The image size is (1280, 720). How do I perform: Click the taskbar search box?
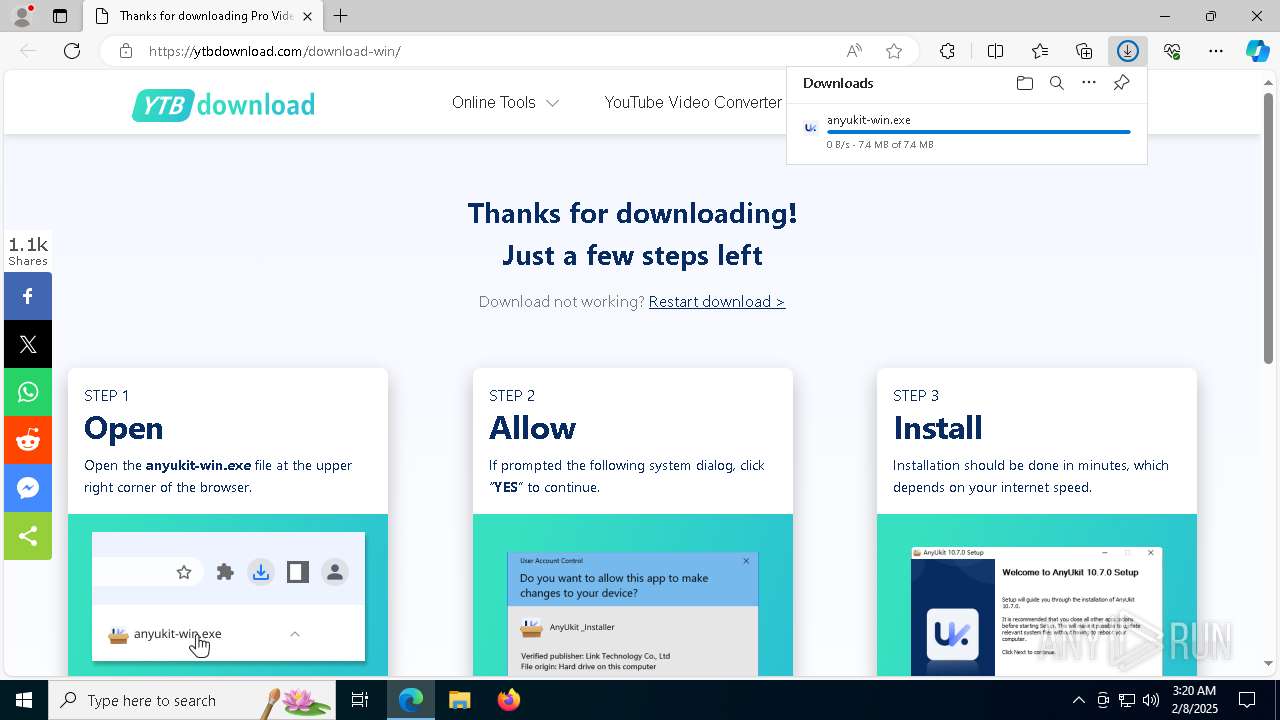point(193,700)
